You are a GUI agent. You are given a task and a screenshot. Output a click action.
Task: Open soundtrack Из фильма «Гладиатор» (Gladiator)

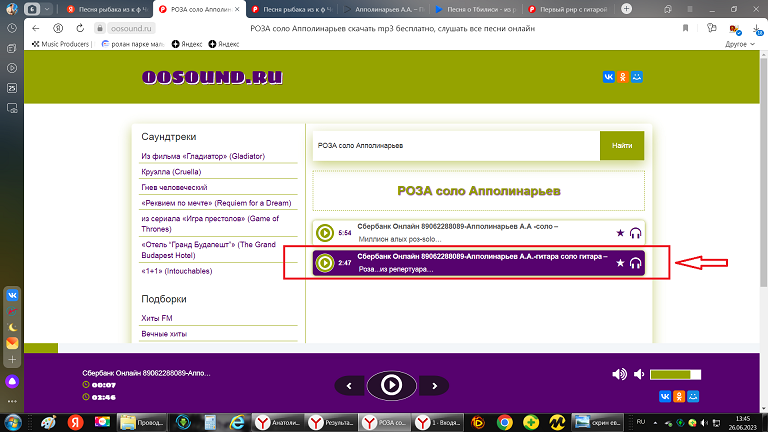(x=203, y=156)
